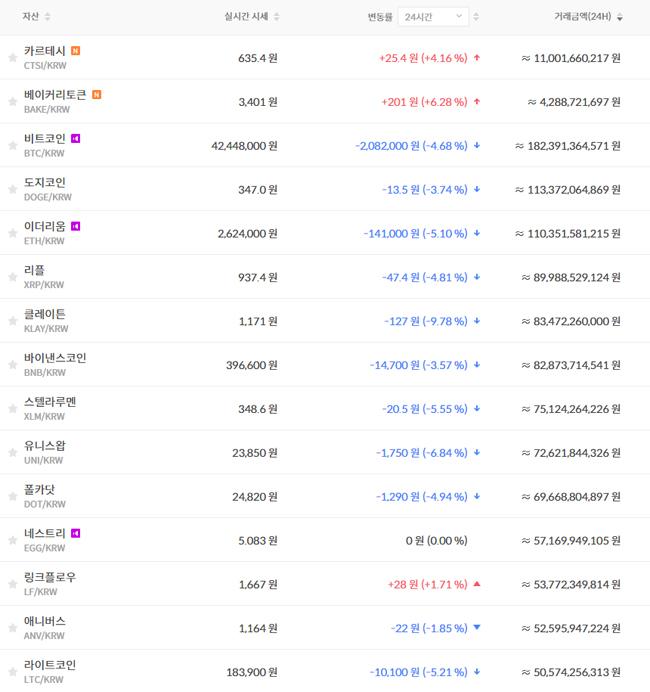Screen dimensions: 650x692
Task: Click the 유니스왑 price 23,850 원
Action: 256,452
